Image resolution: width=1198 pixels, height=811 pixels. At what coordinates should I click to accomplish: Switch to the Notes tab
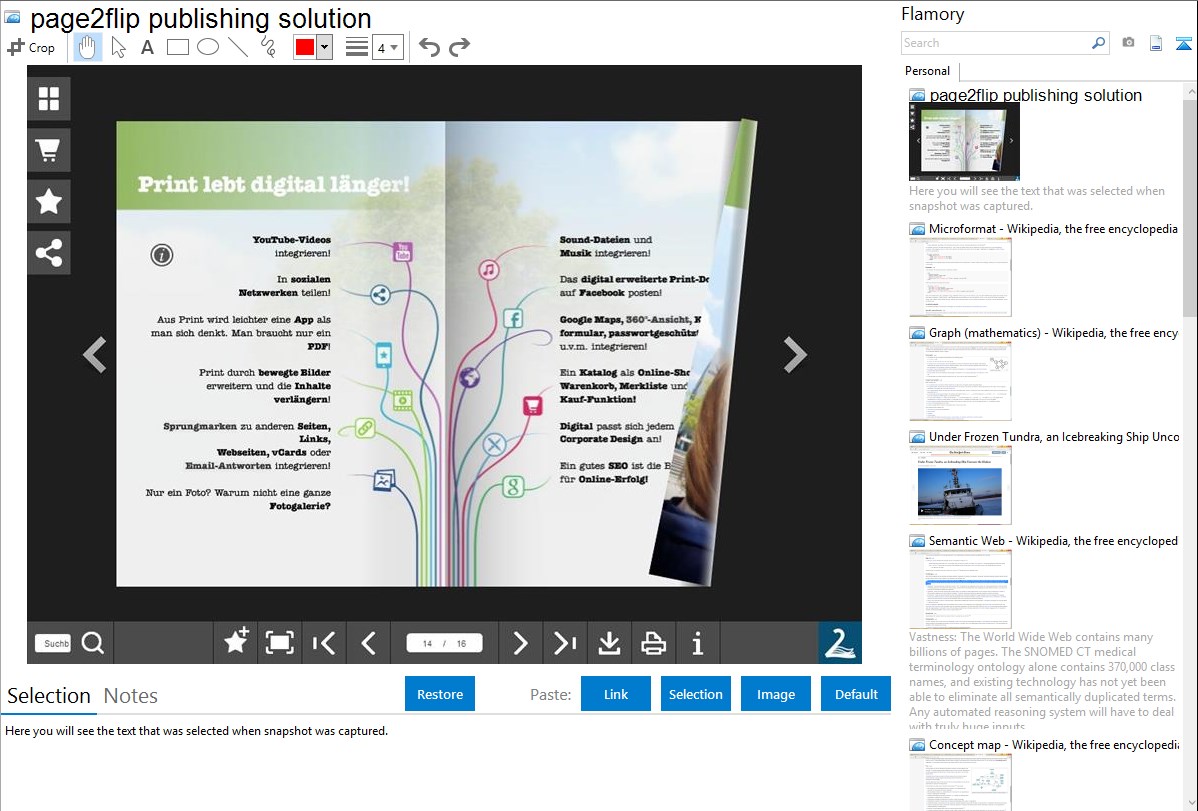pyautogui.click(x=131, y=696)
